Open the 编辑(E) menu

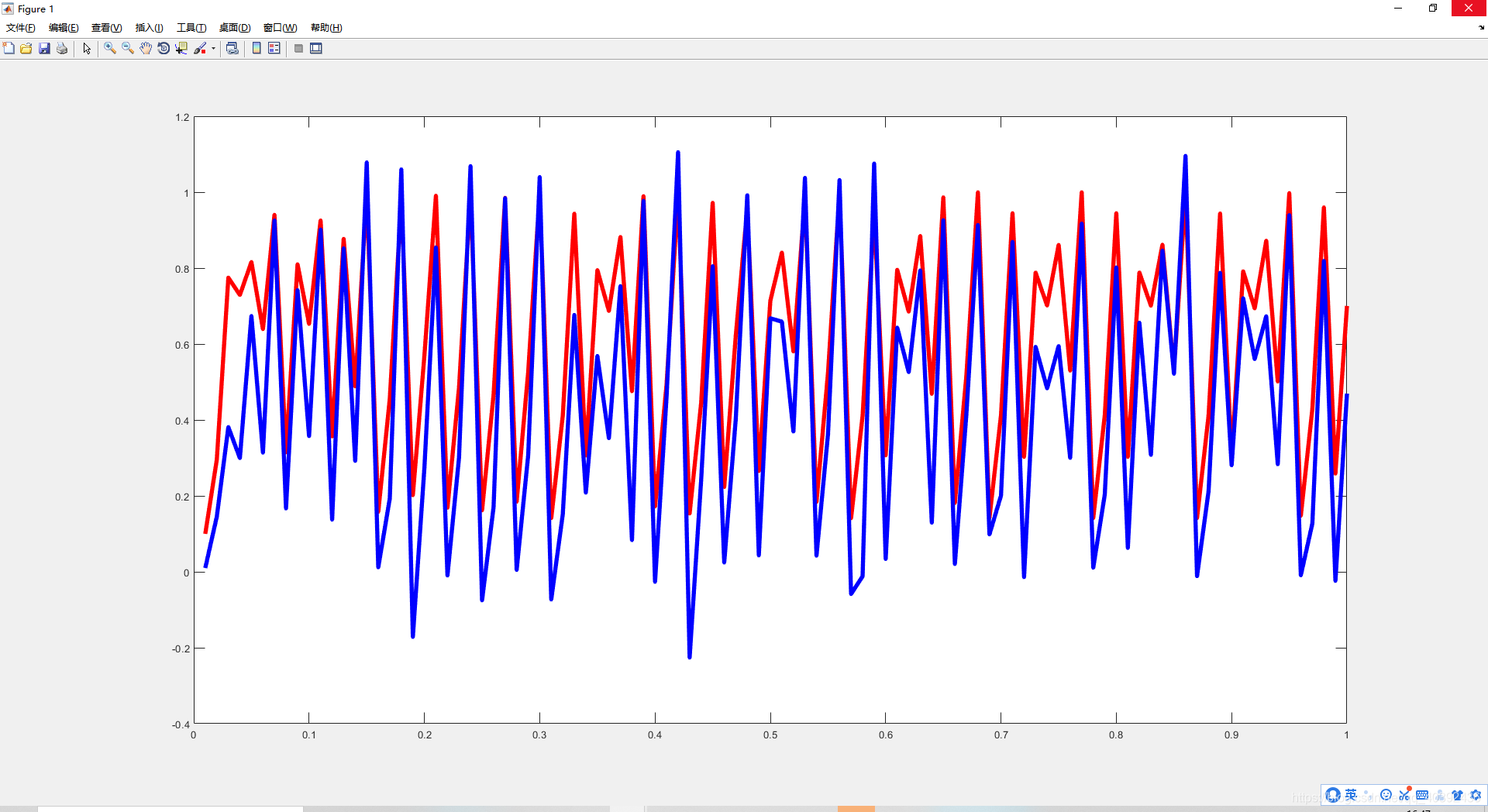click(x=64, y=28)
